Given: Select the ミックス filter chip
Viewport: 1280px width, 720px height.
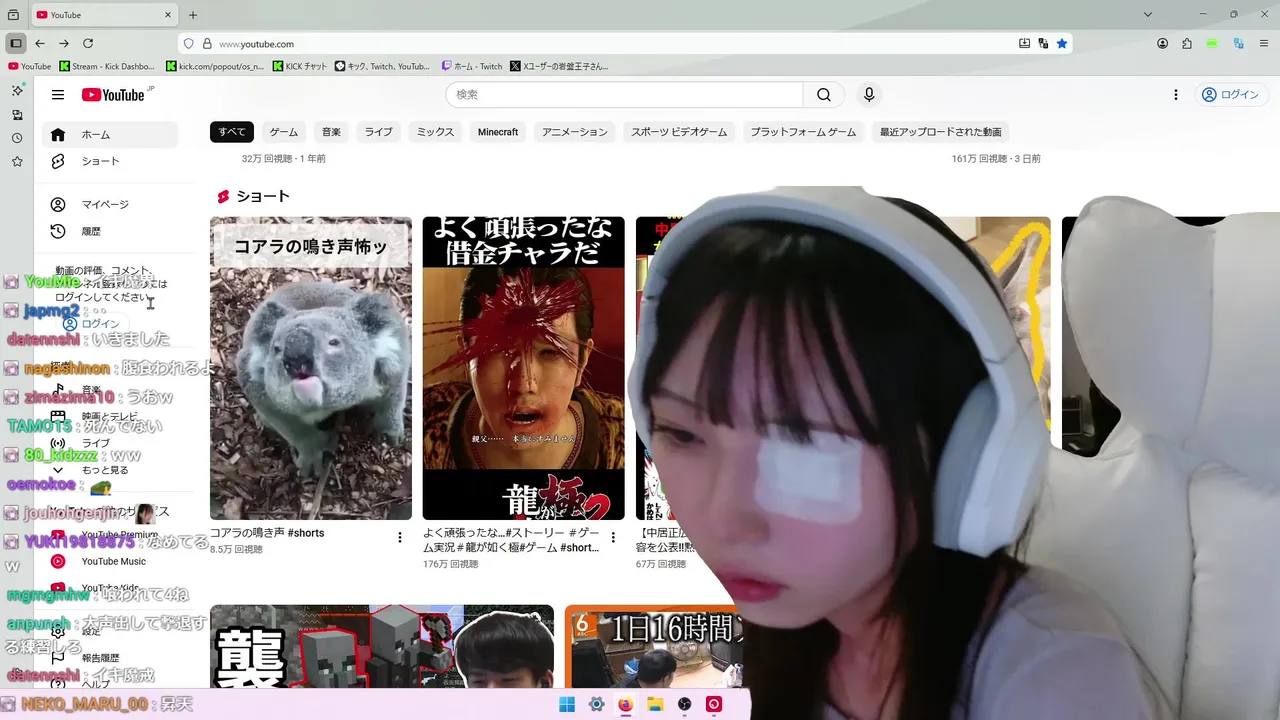Looking at the screenshot, I should [x=435, y=132].
